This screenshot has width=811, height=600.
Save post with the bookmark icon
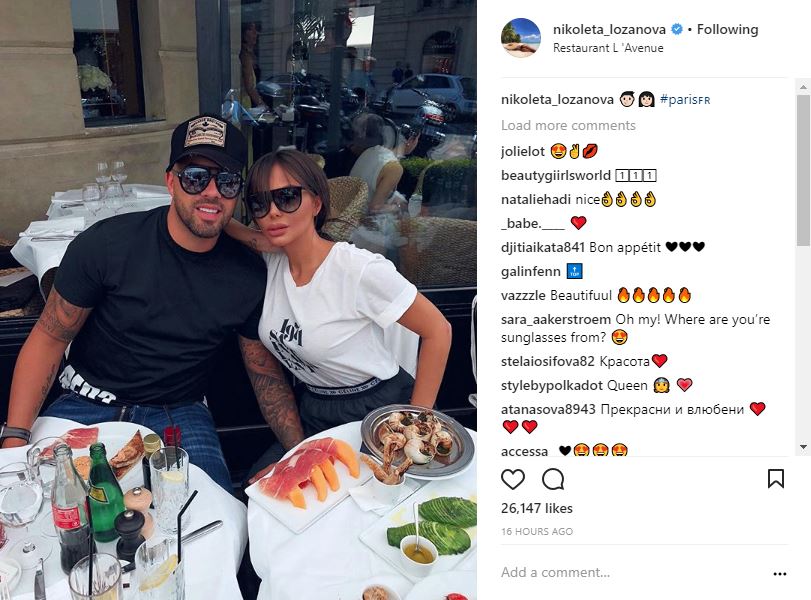coord(776,478)
